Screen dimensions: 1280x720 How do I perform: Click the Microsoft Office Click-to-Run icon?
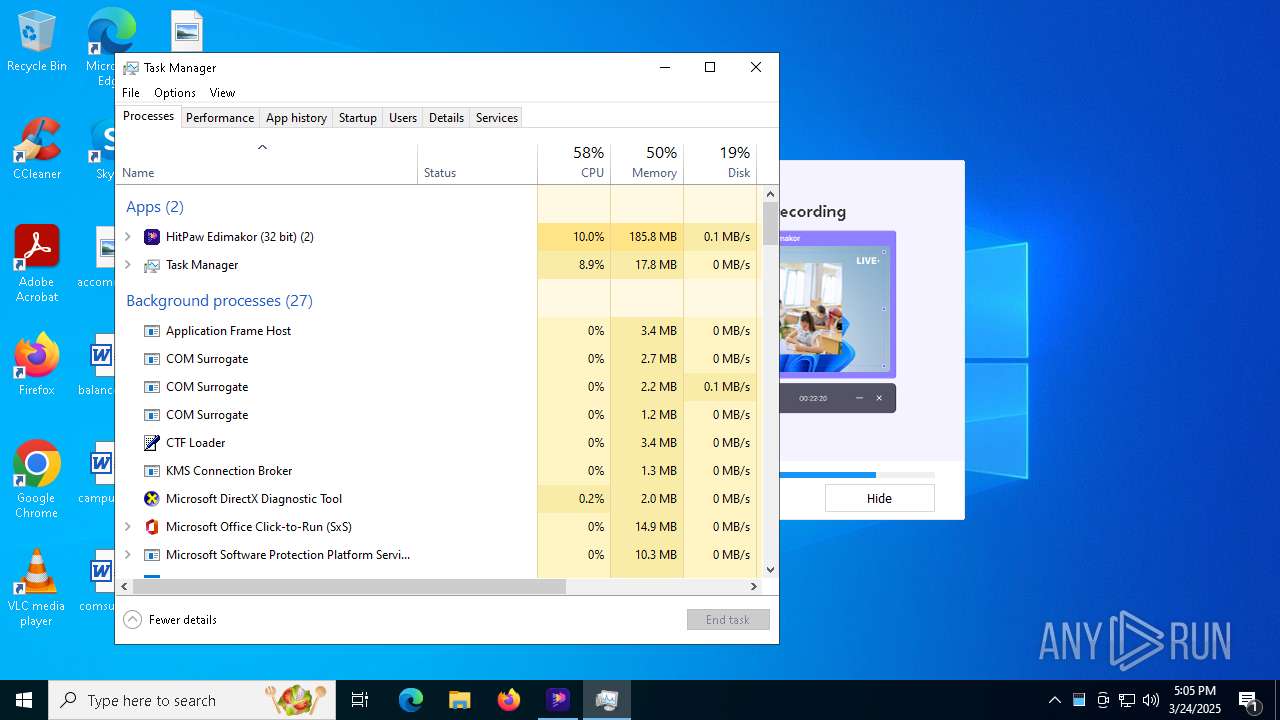152,527
